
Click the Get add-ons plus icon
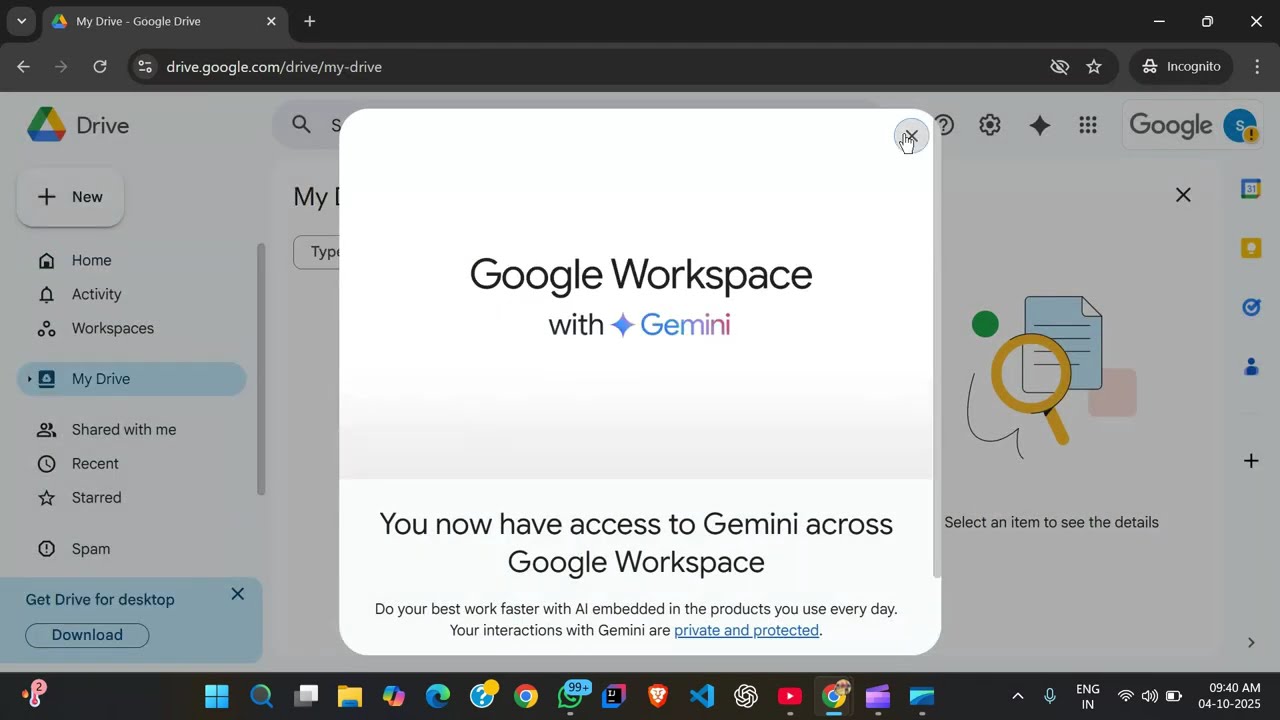1251,461
